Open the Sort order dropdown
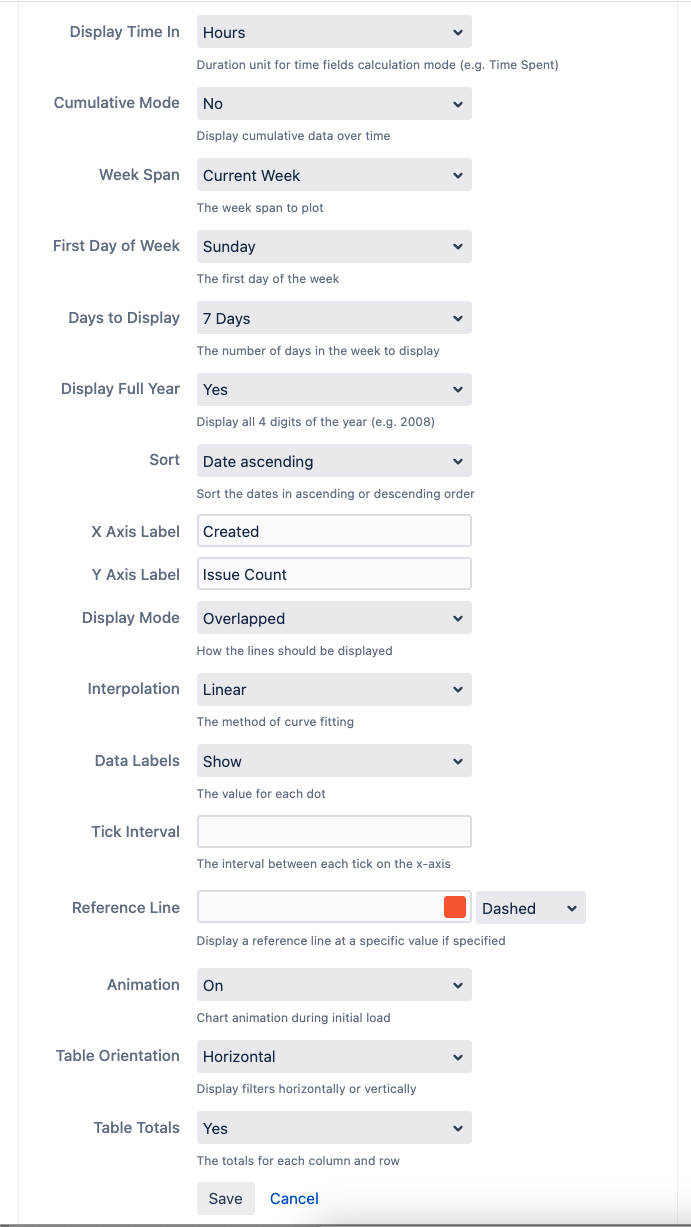This screenshot has width=691, height=1227. 333,461
